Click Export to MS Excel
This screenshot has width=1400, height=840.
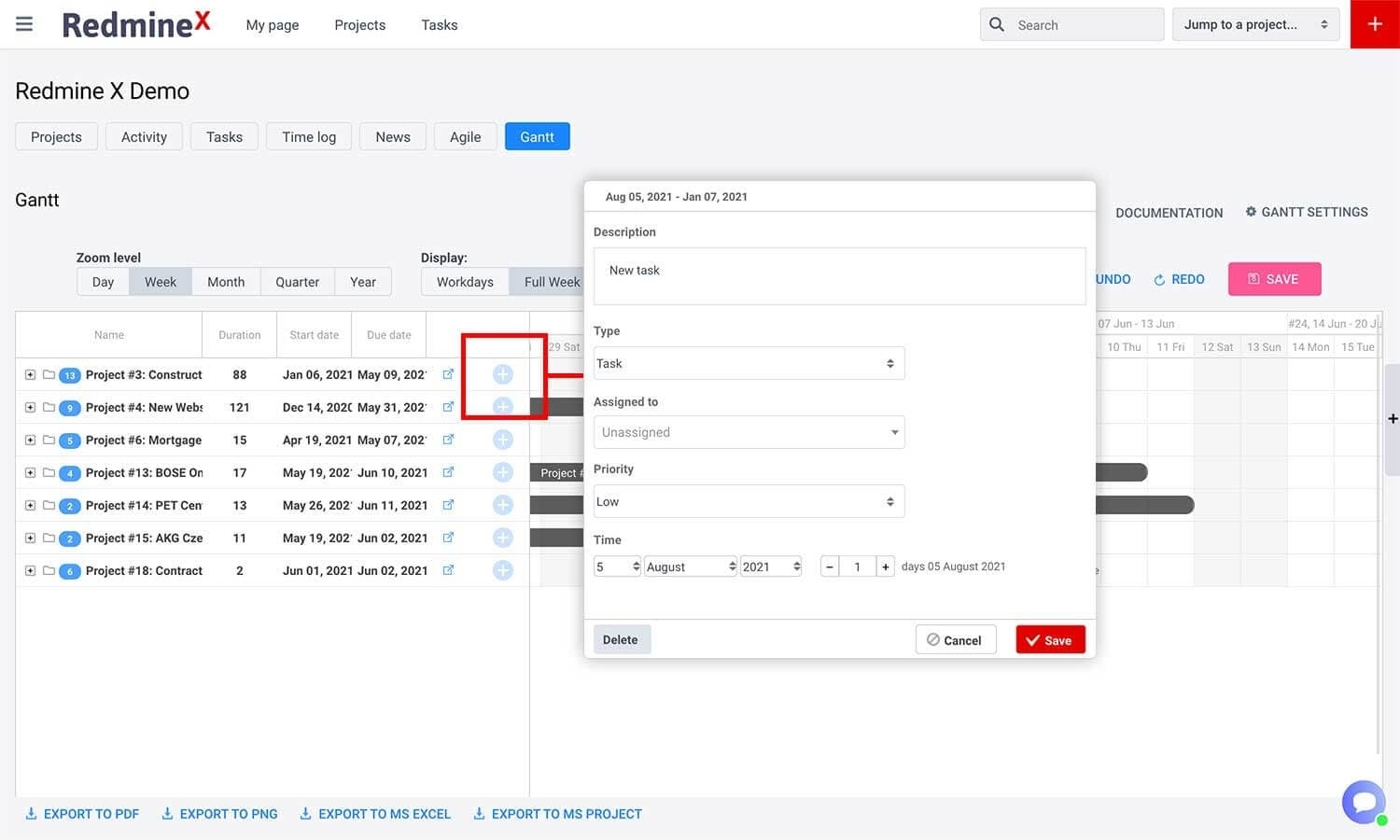tap(374, 813)
